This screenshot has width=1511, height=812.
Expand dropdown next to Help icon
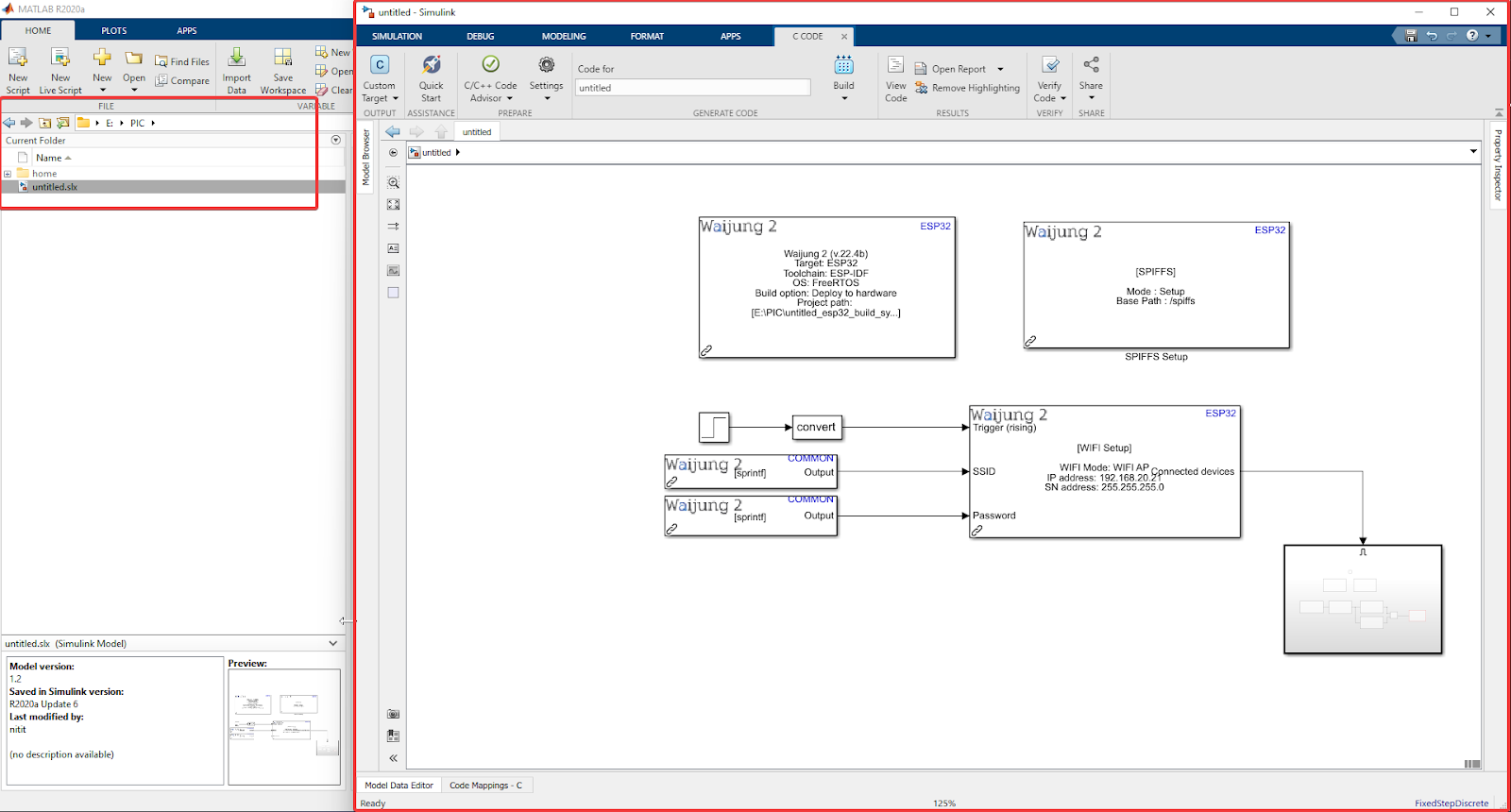coord(1488,36)
